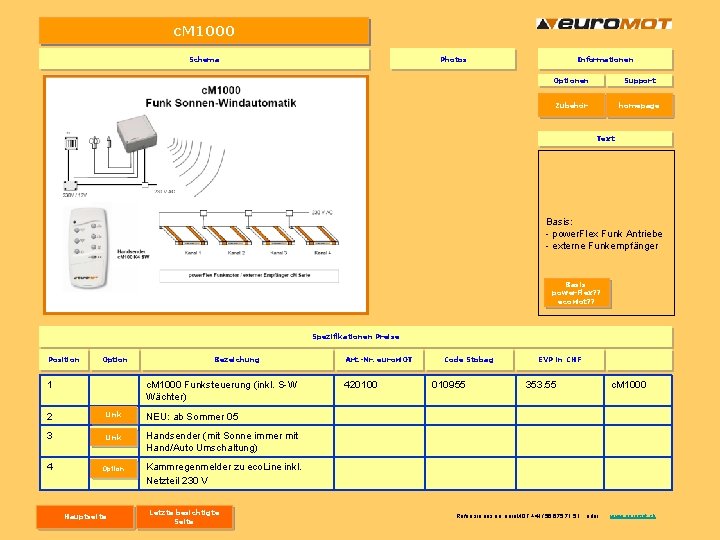Click Basis powerFlex?? ecoMot?? button
This screenshot has height=540, width=720.
pyautogui.click(x=577, y=293)
